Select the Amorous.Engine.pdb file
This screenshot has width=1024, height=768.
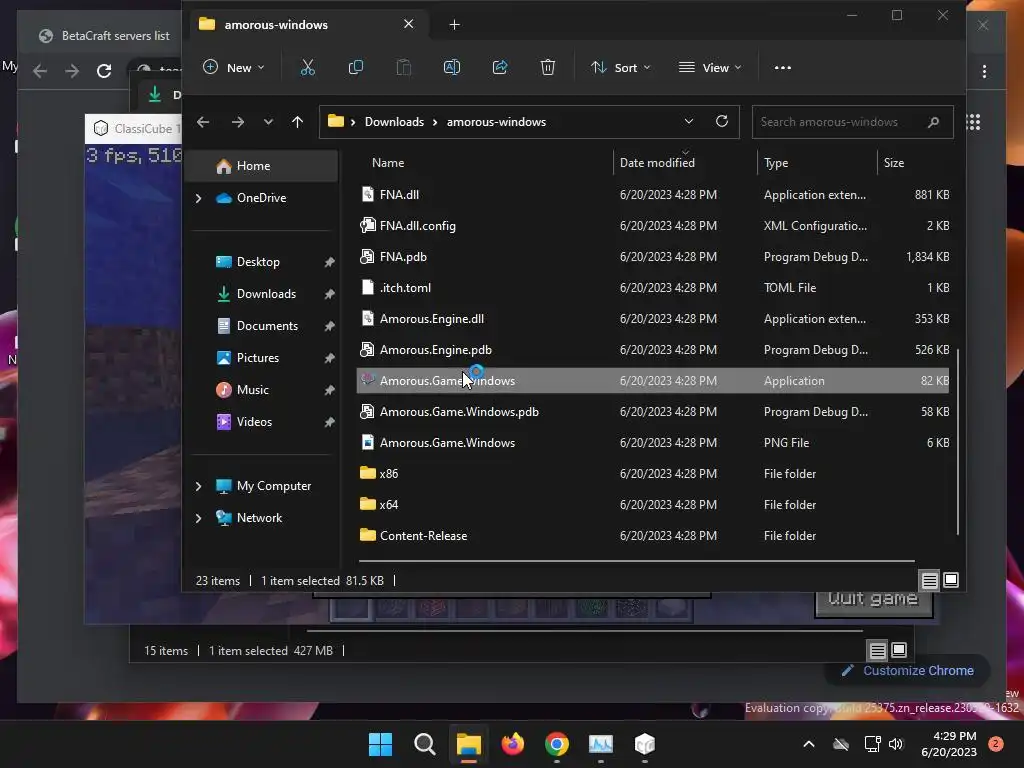click(653, 350)
